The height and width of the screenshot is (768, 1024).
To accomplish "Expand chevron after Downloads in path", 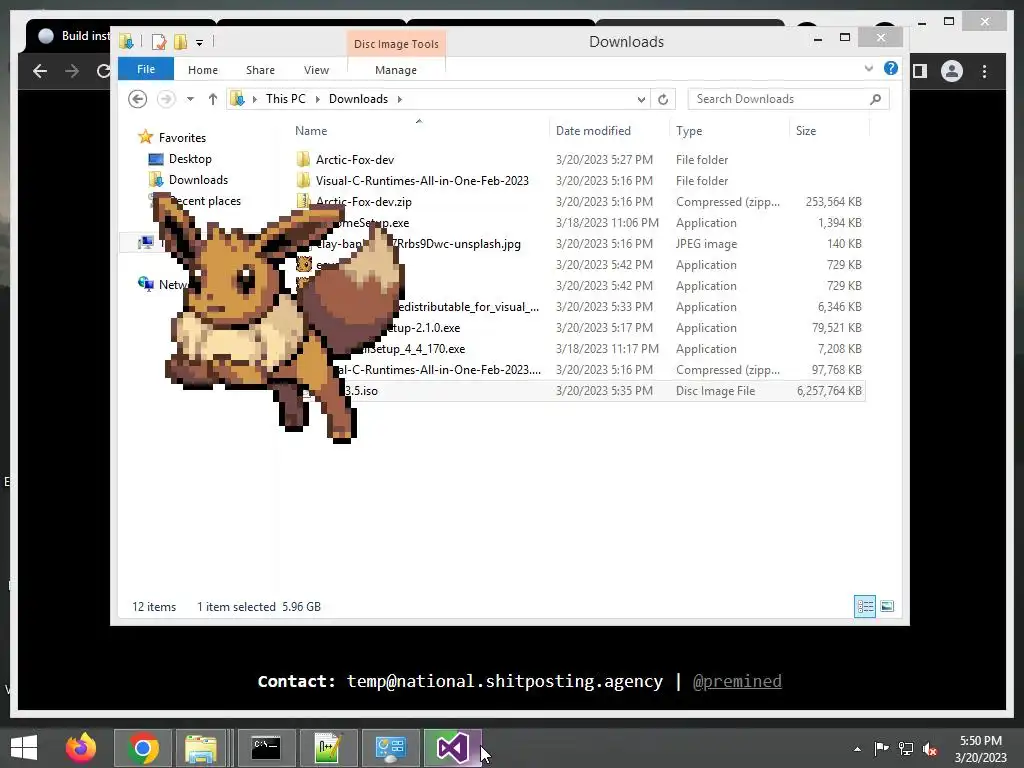I will point(399,99).
